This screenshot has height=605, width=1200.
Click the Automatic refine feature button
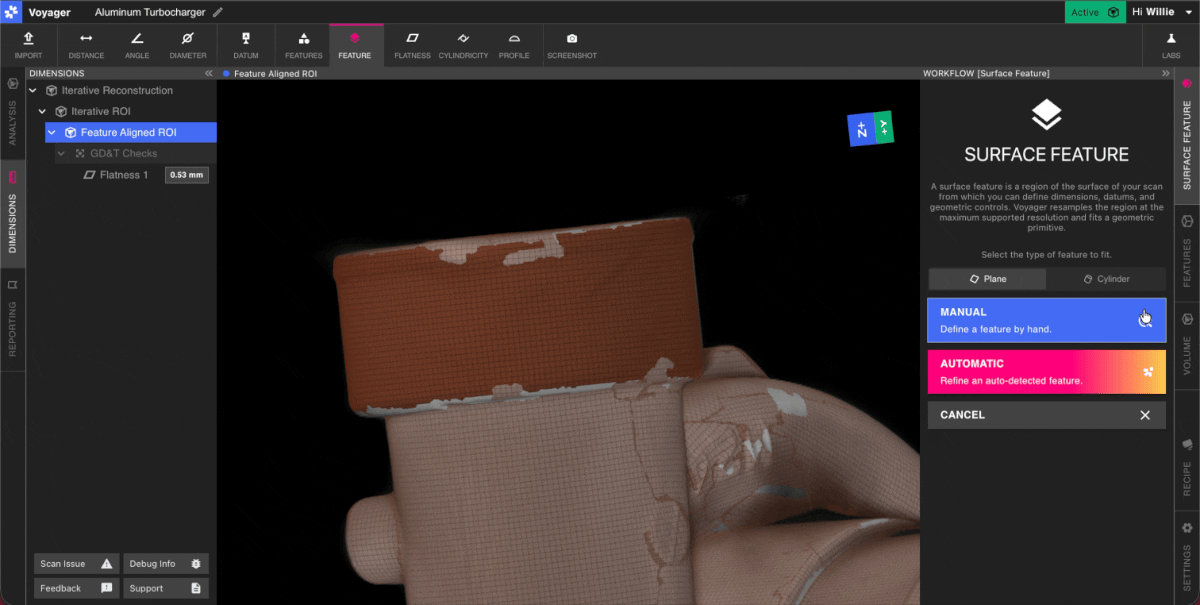(1046, 371)
